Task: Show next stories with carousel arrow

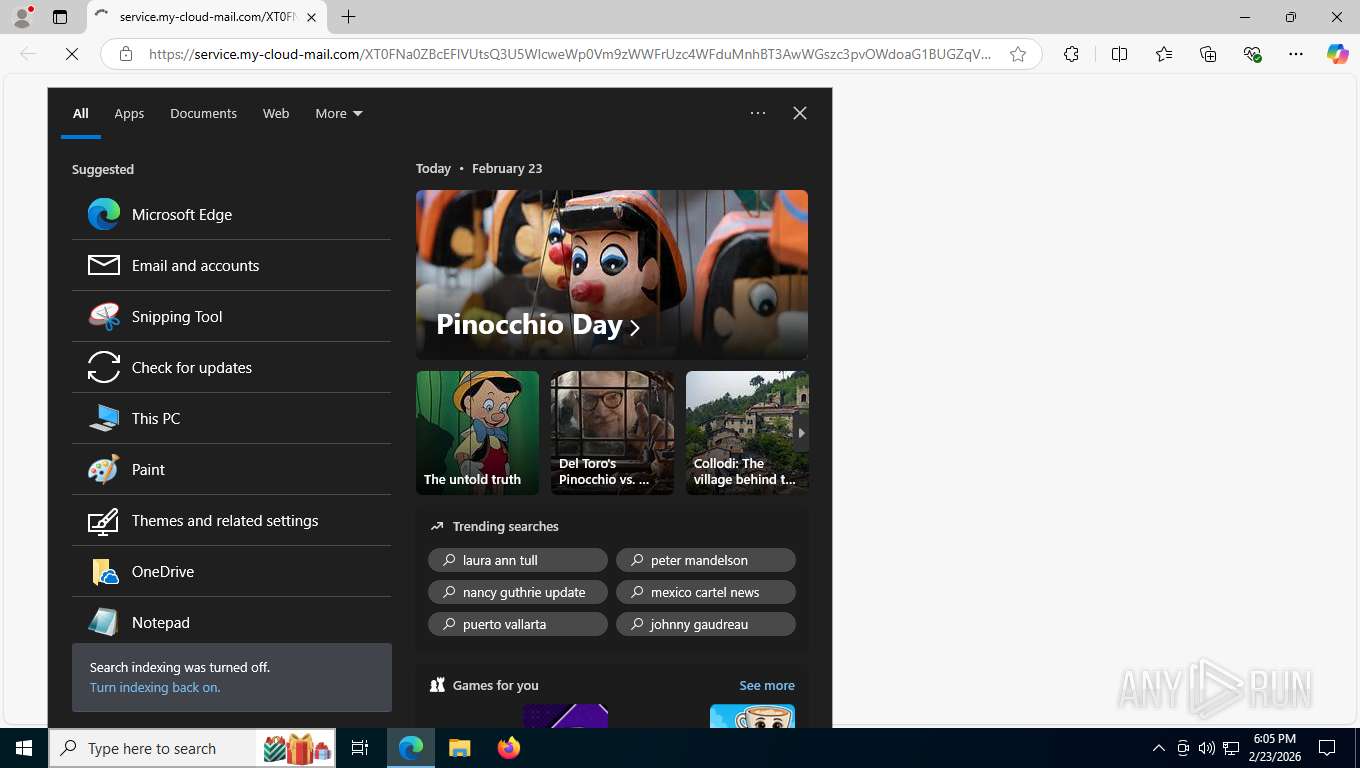Action: (800, 433)
